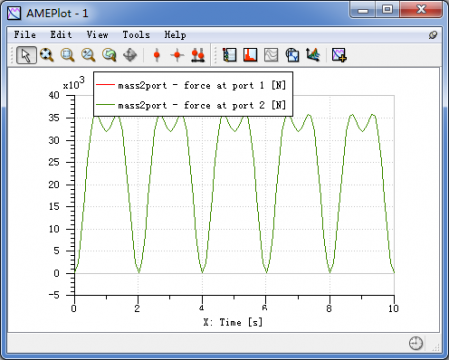Click the red histogram plot icon
Screen dimensions: 449x360
(250, 55)
